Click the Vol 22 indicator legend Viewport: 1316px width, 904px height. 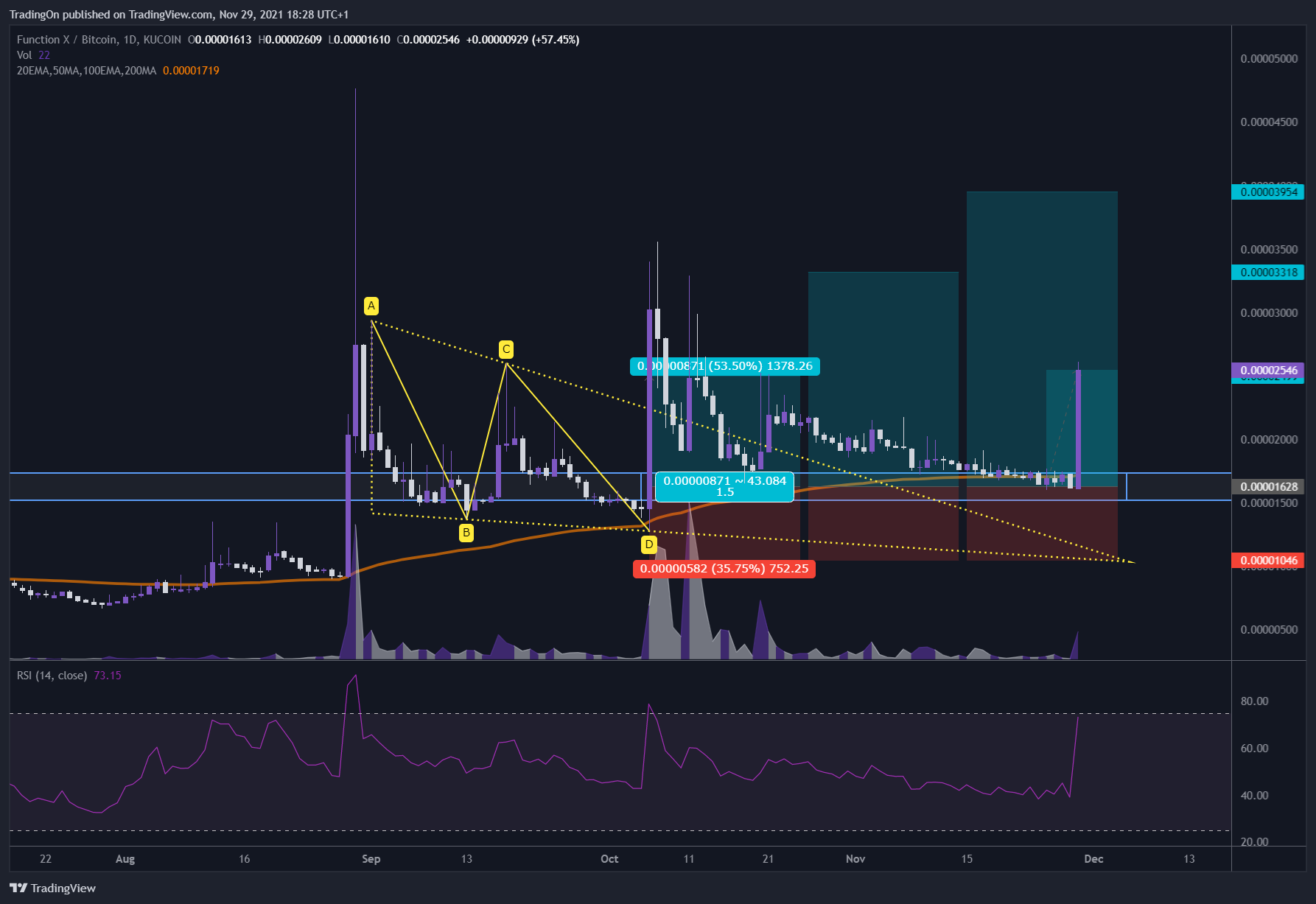coord(33,55)
